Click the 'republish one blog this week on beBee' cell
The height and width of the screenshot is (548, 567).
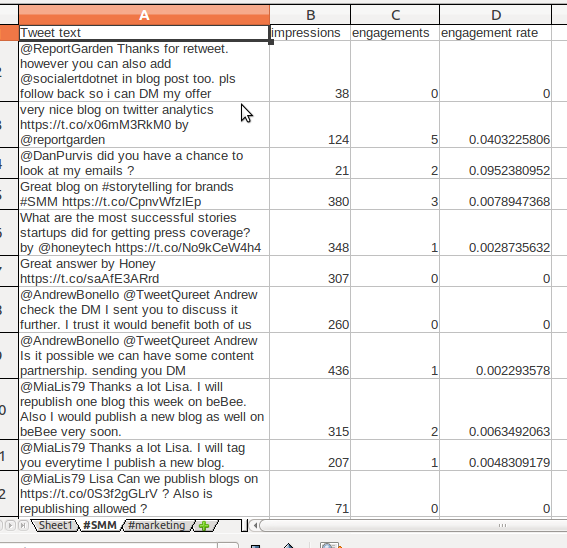pyautogui.click(x=144, y=409)
